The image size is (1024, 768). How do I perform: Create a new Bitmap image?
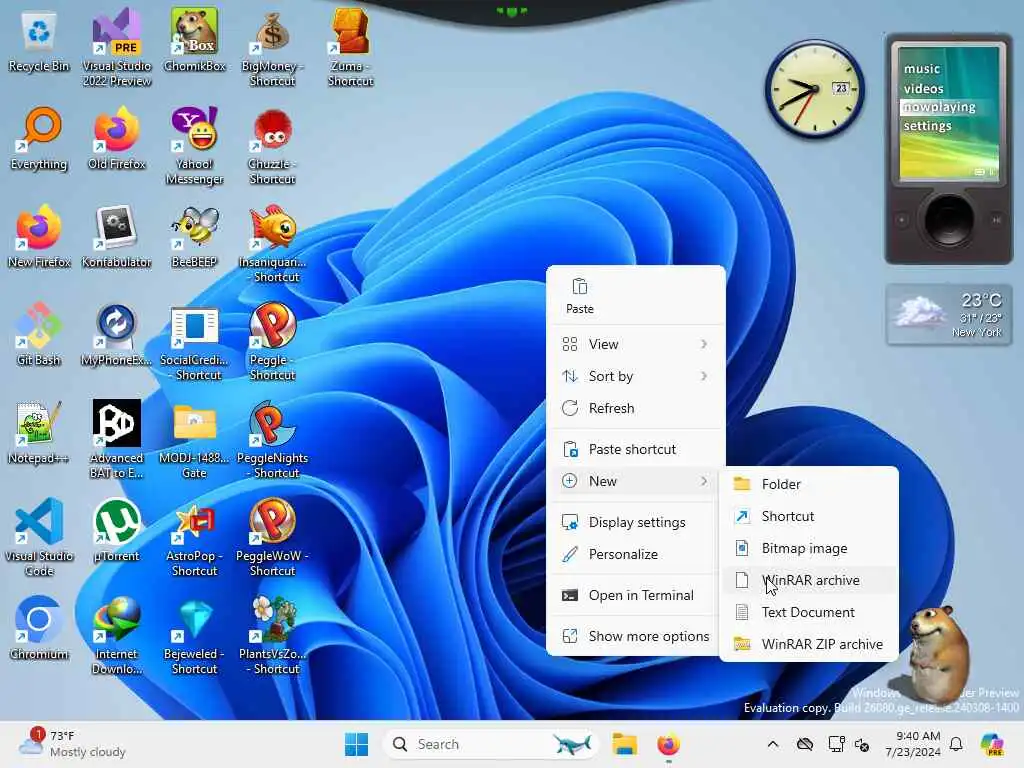[808, 549]
